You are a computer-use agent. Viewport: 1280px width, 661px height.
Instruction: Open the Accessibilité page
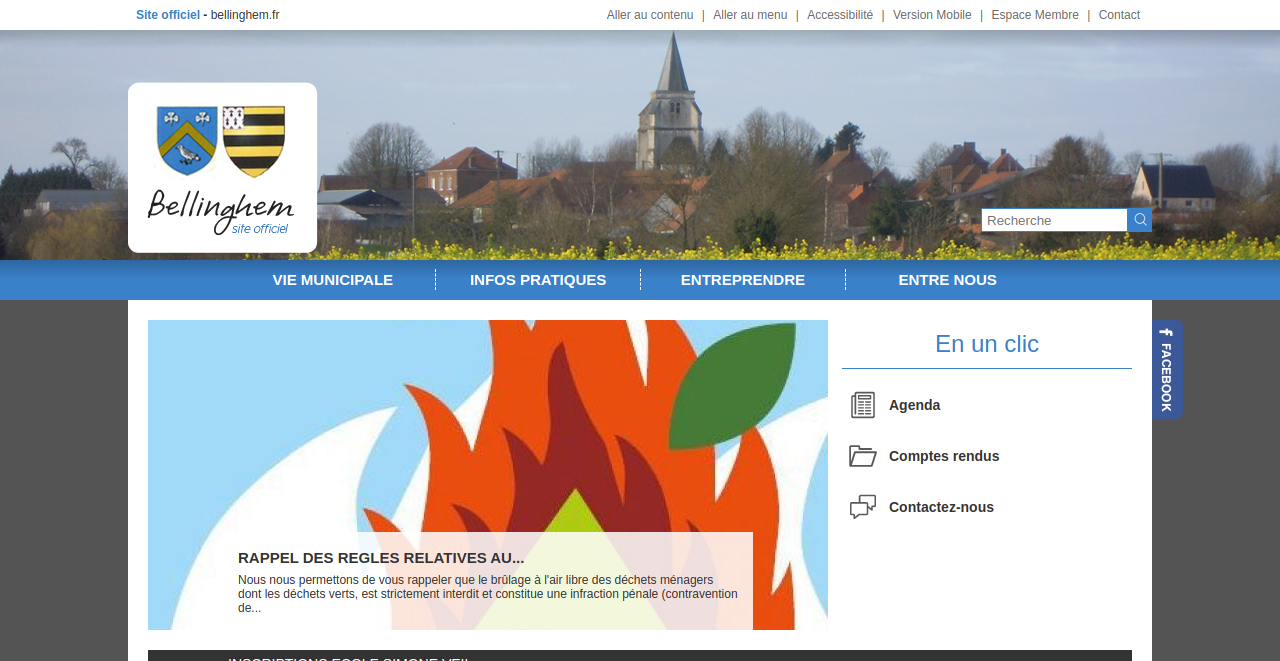coord(840,15)
